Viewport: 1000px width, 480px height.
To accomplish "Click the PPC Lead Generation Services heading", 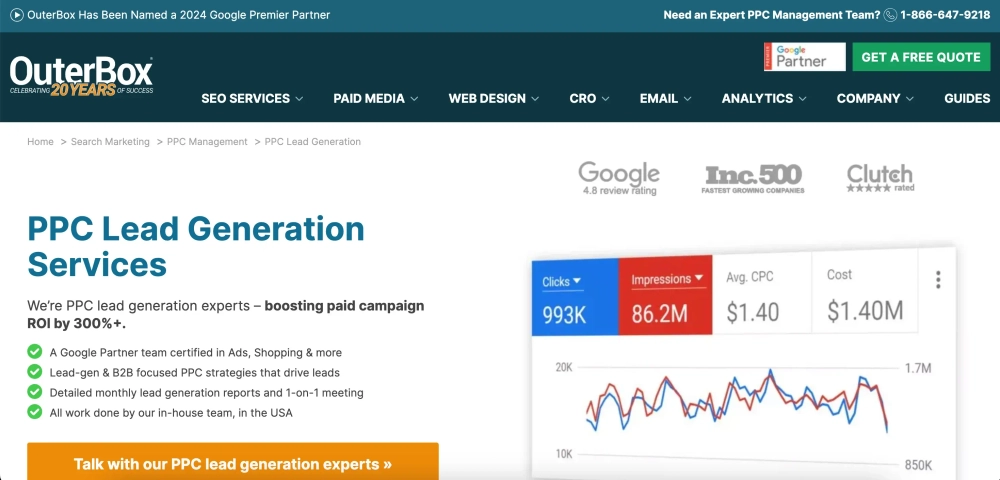I will click(x=196, y=246).
